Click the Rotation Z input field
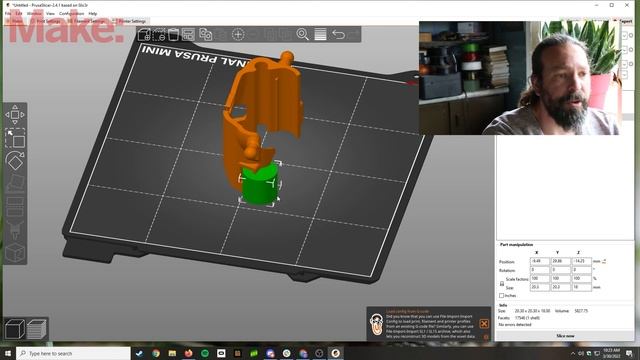 coord(582,270)
